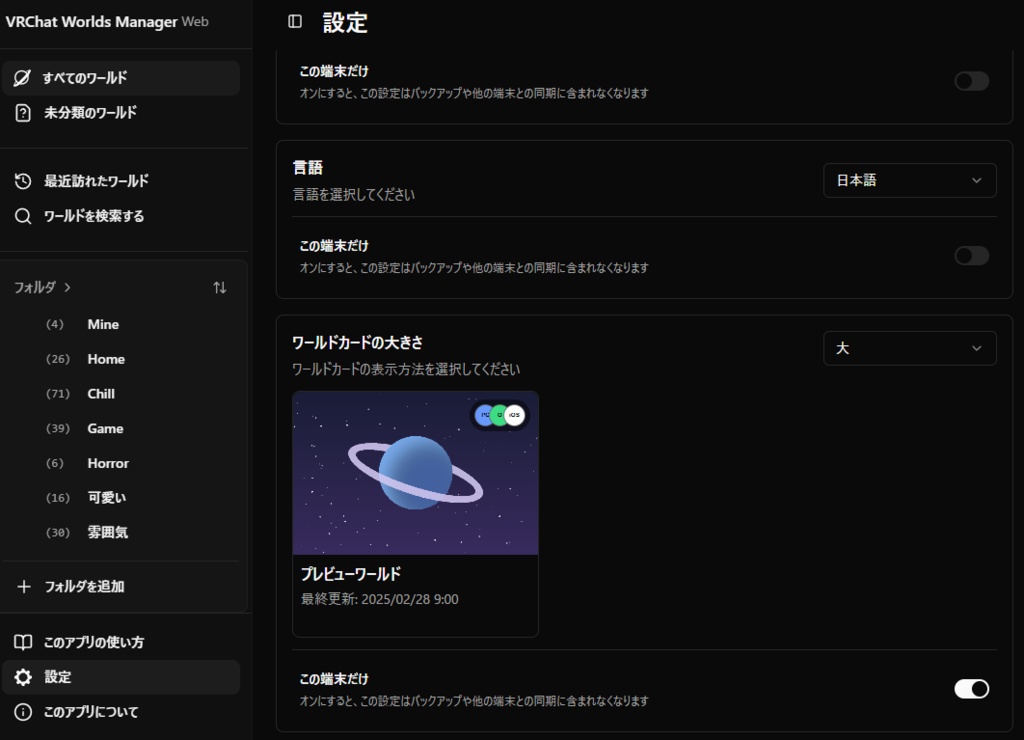Toggle the topmost この端末だけ switch
The width and height of the screenshot is (1024, 740).
[972, 81]
